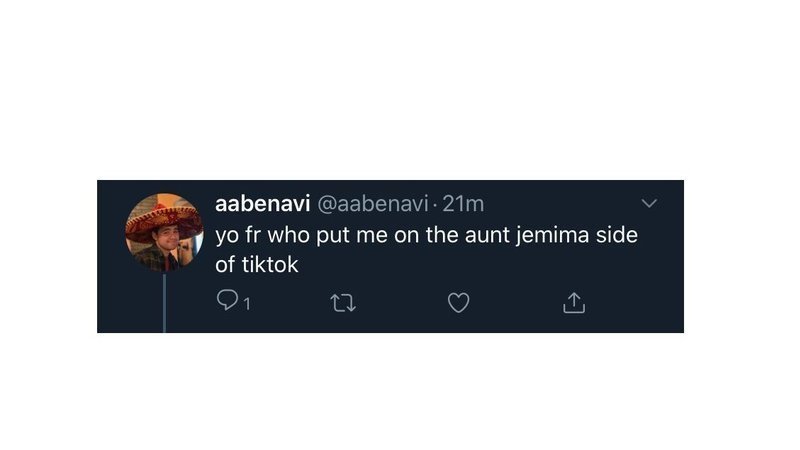This screenshot has height=450, width=800.
Task: Follow the thread line below avatar
Action: [x=164, y=303]
